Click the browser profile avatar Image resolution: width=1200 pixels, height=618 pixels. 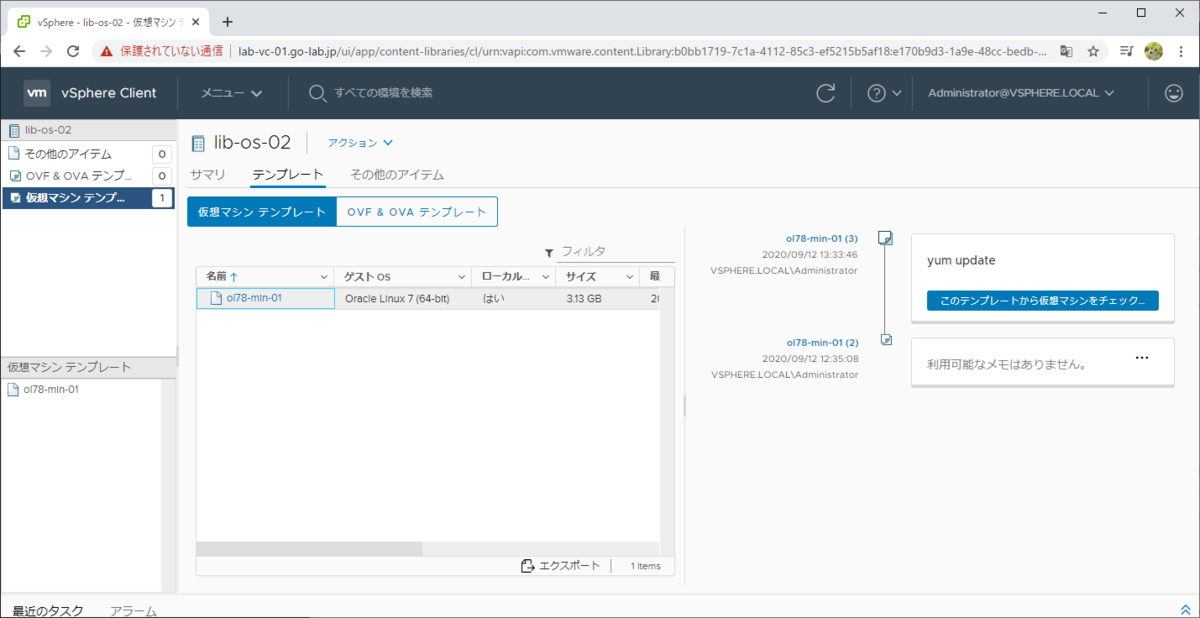1153,51
